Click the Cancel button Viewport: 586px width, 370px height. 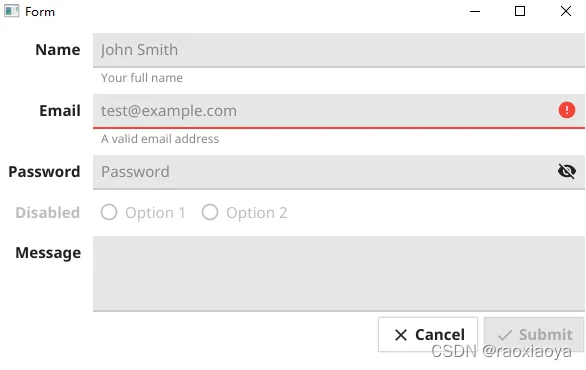pyautogui.click(x=428, y=335)
